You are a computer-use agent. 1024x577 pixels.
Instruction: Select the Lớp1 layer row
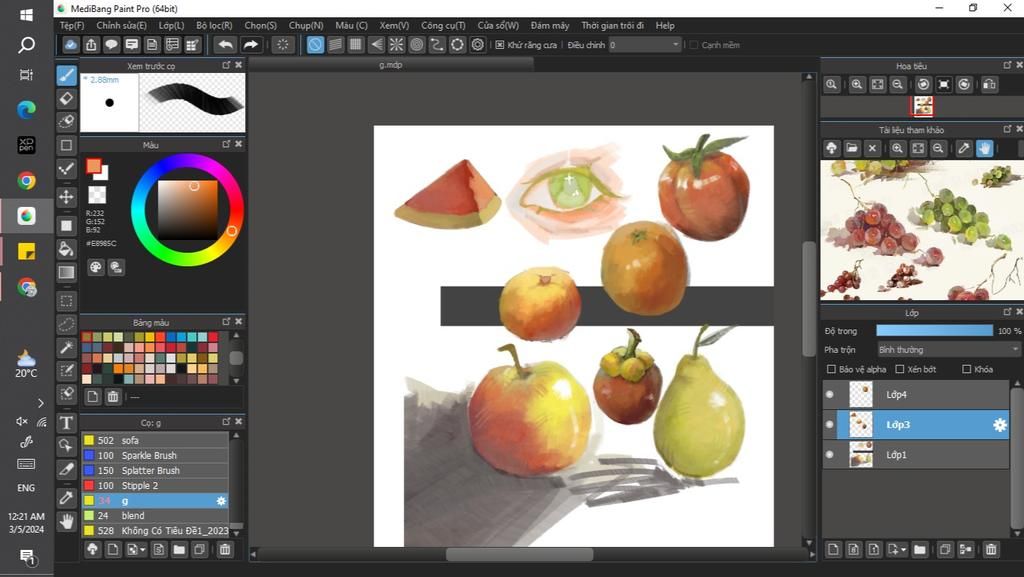click(916, 454)
